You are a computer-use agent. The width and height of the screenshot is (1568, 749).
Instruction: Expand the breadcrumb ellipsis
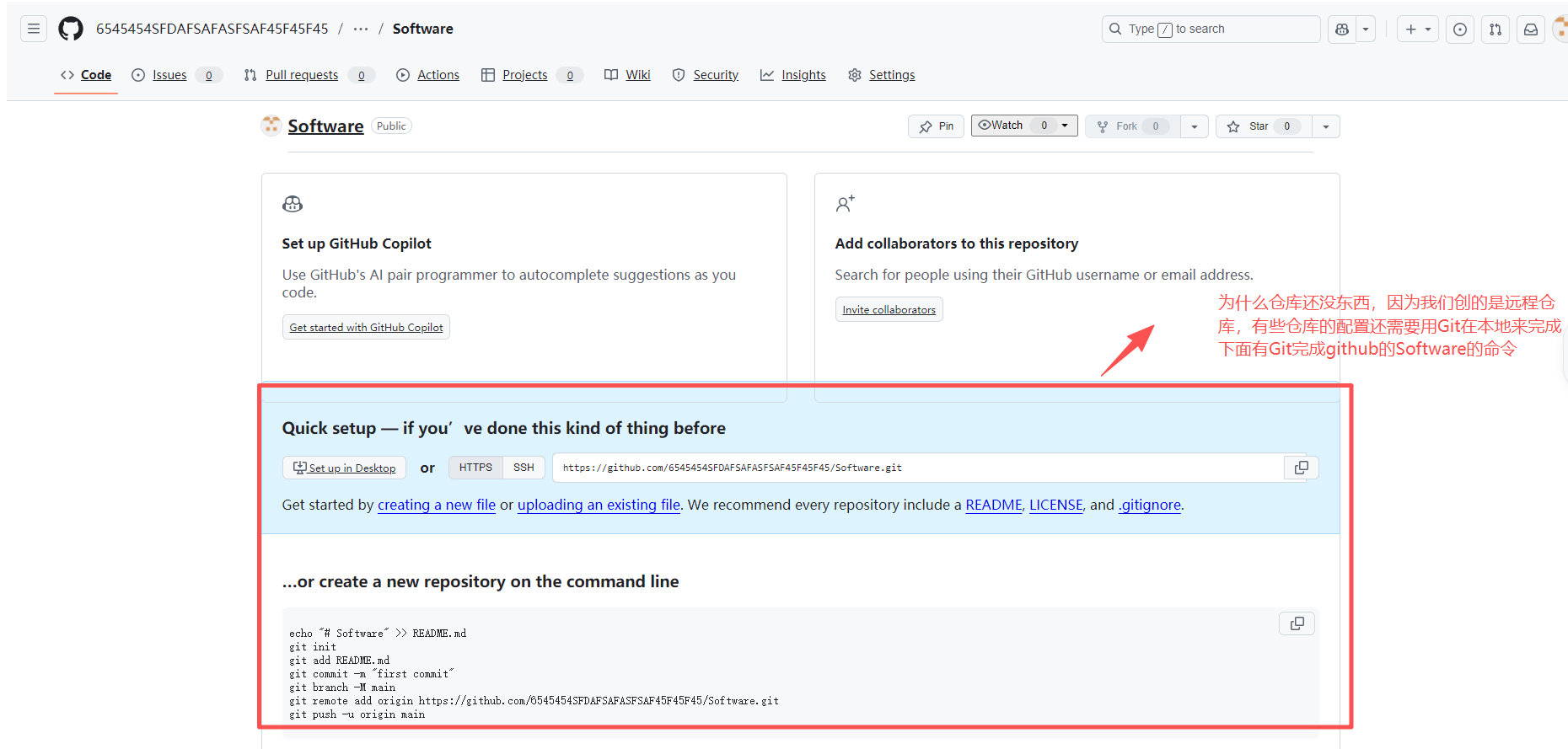coord(361,29)
